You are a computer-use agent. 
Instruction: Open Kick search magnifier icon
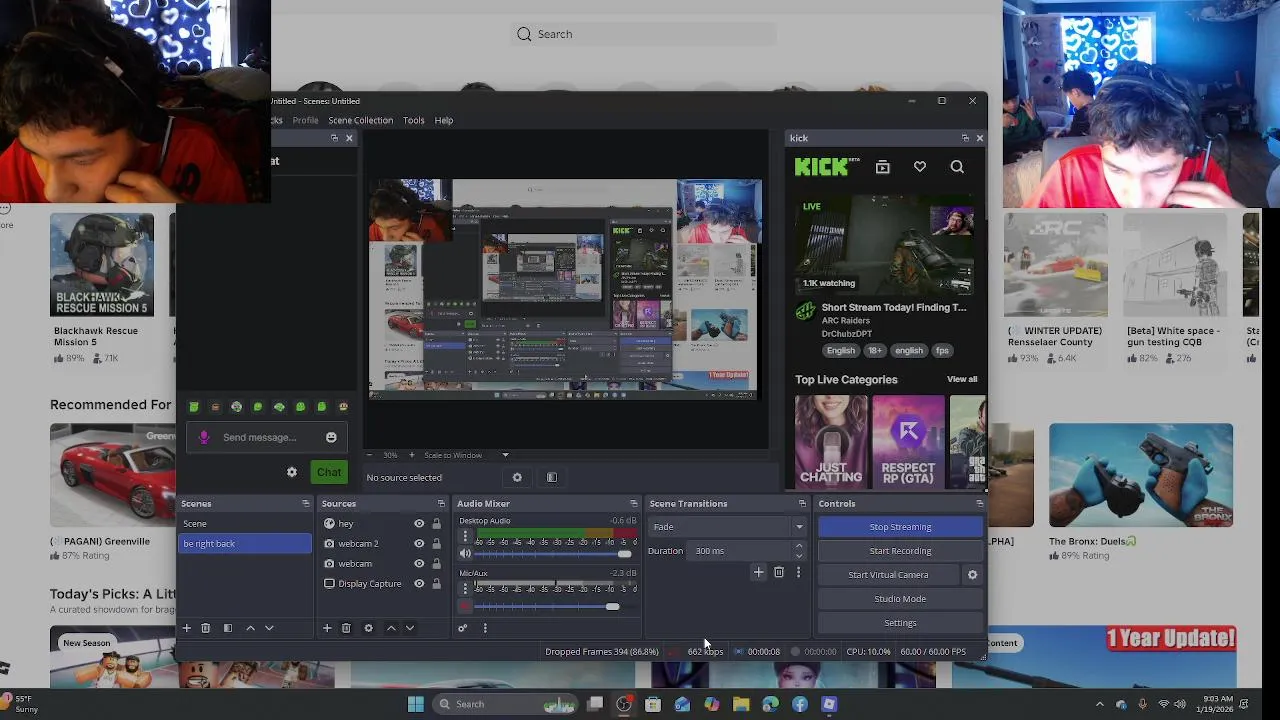click(957, 167)
